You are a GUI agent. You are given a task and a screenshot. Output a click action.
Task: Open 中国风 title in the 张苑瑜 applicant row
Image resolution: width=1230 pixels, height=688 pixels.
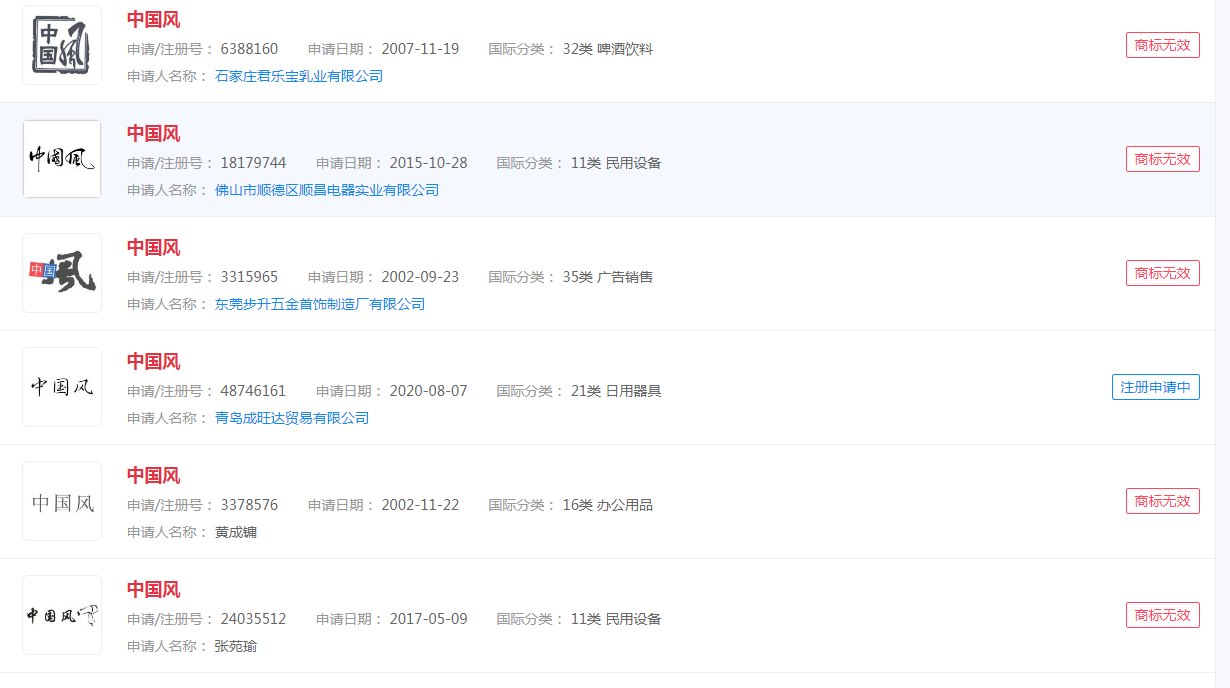coord(154,590)
